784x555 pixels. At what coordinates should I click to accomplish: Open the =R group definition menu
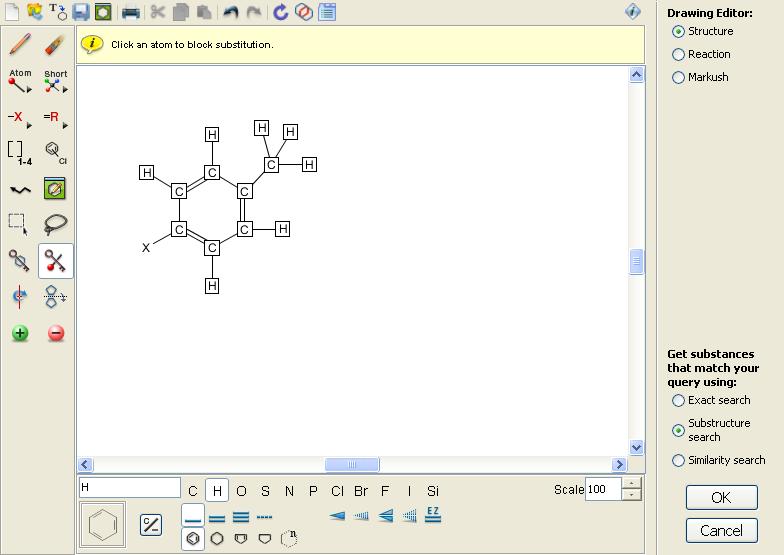[55, 118]
